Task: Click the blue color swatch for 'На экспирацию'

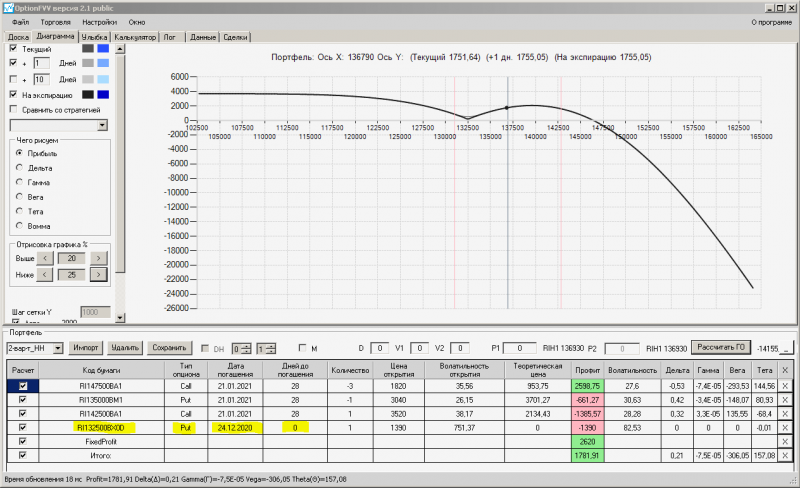Action: (103, 94)
